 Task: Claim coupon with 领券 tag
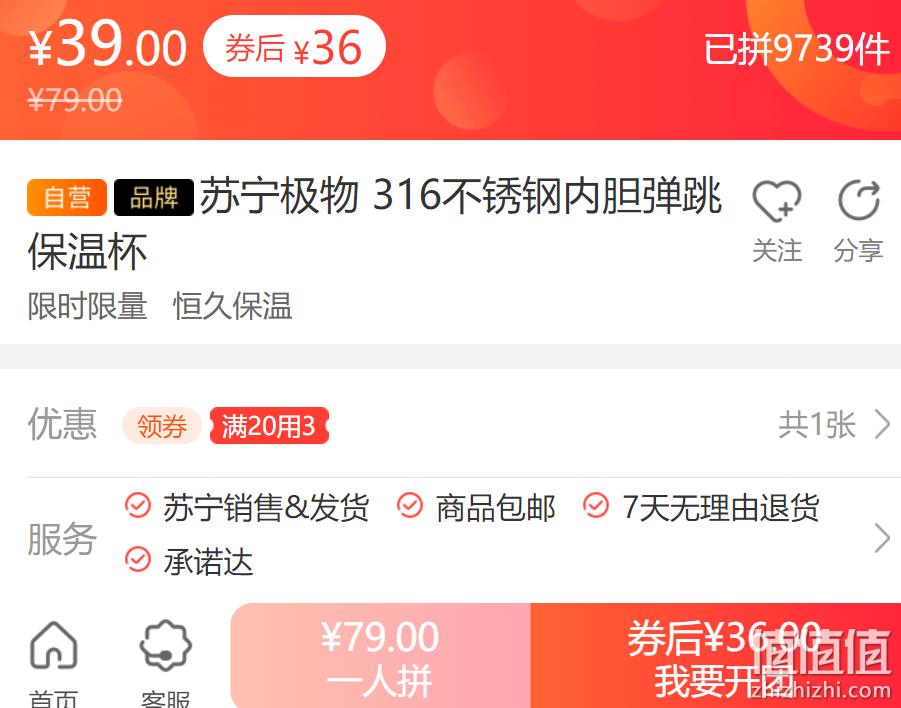click(162, 426)
